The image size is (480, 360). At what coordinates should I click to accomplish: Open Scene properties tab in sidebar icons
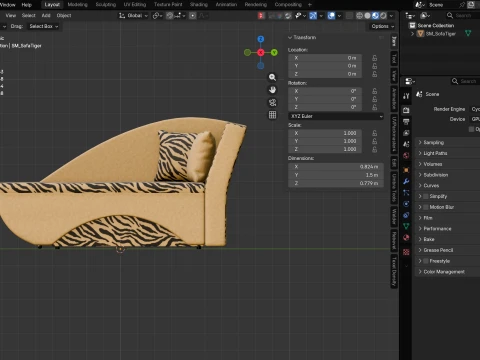(406, 144)
